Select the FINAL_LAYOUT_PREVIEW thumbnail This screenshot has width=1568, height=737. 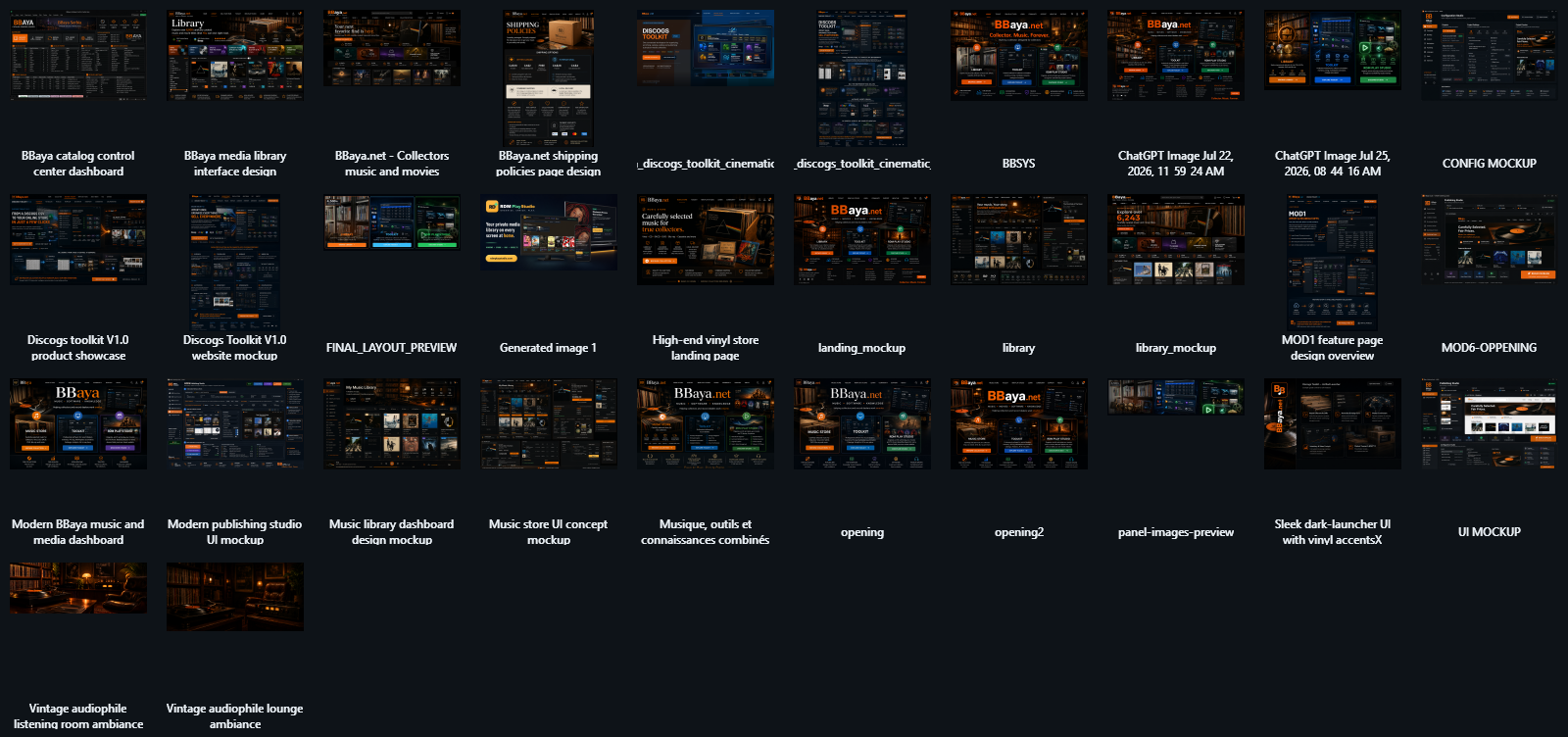pos(392,221)
